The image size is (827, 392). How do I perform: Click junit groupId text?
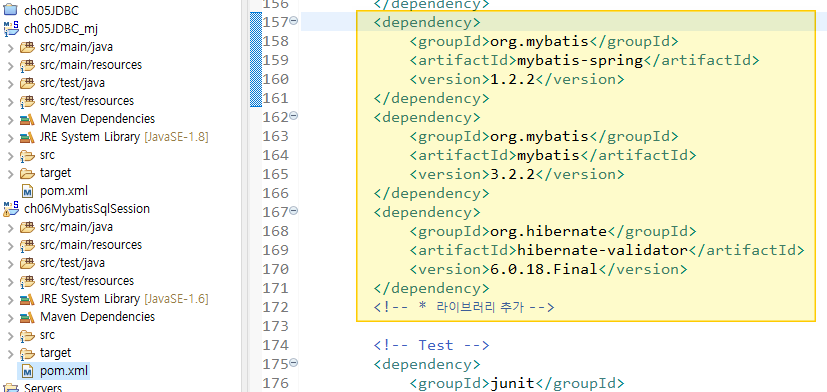(x=513, y=383)
